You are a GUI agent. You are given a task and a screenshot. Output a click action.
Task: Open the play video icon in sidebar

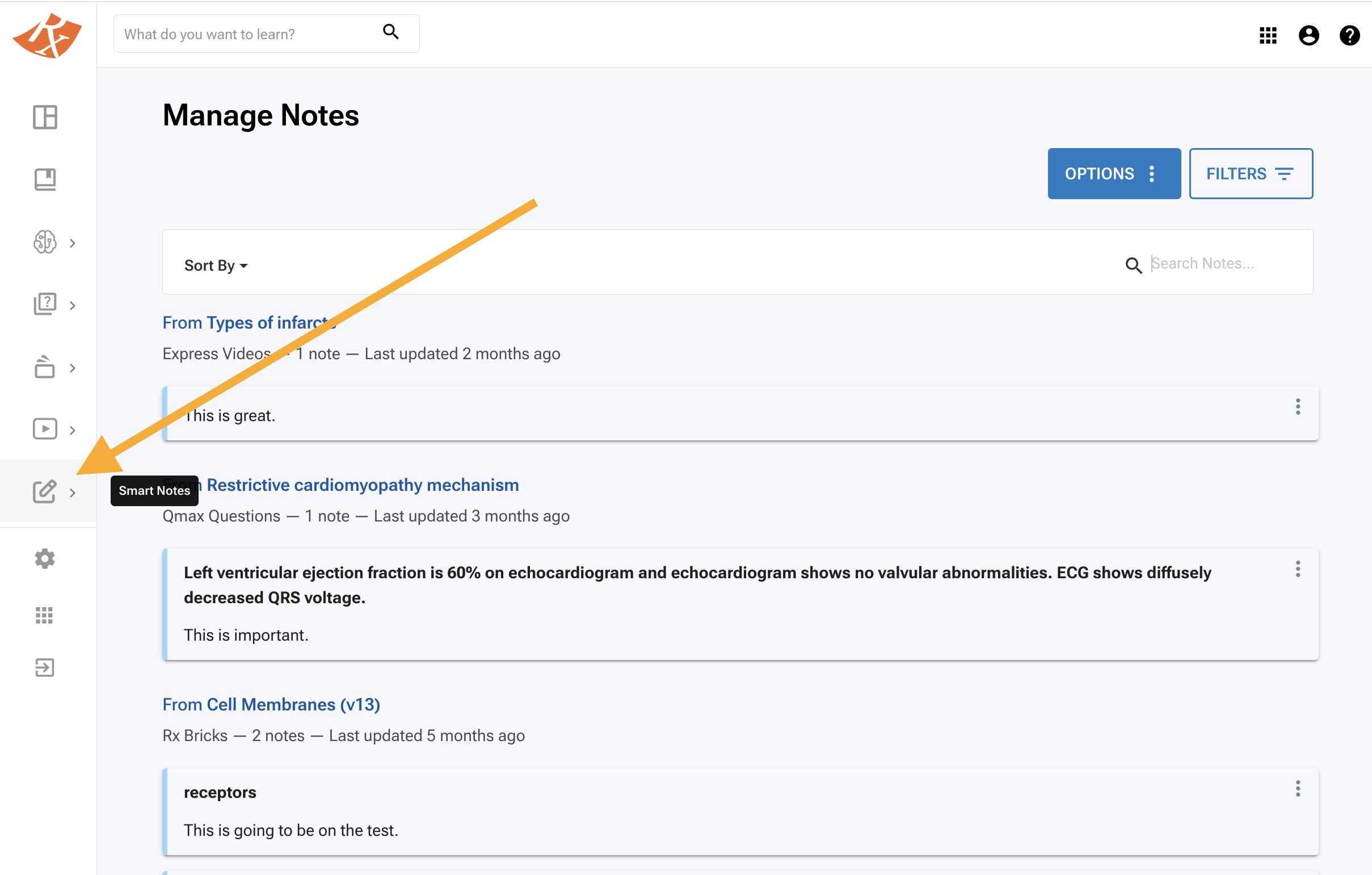click(45, 429)
